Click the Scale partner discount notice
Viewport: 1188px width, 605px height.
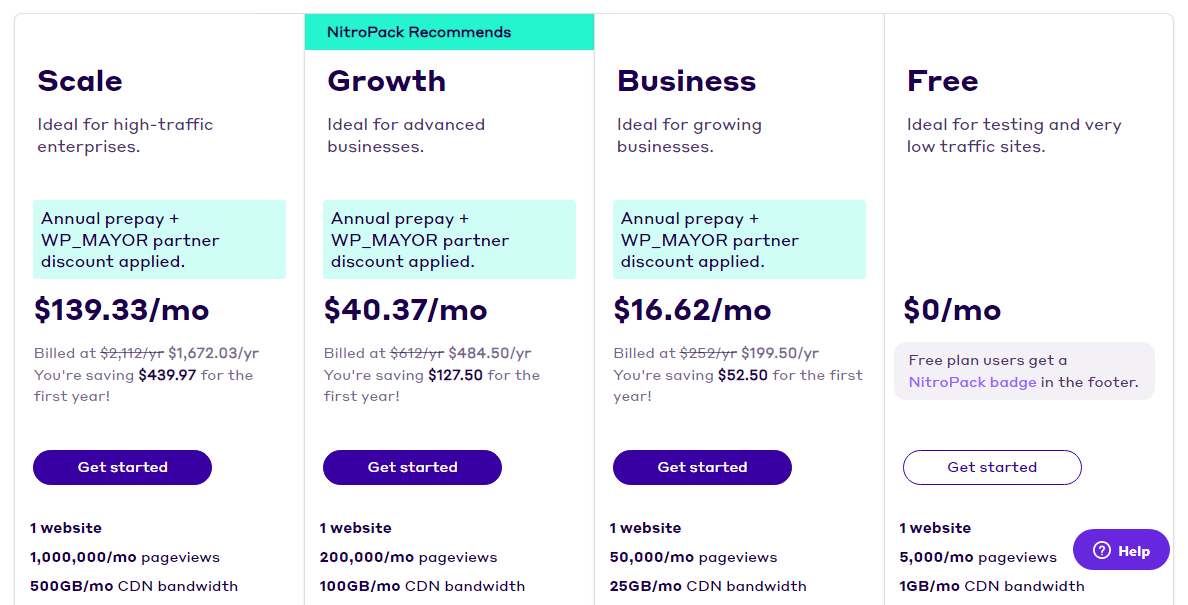pyautogui.click(x=159, y=240)
